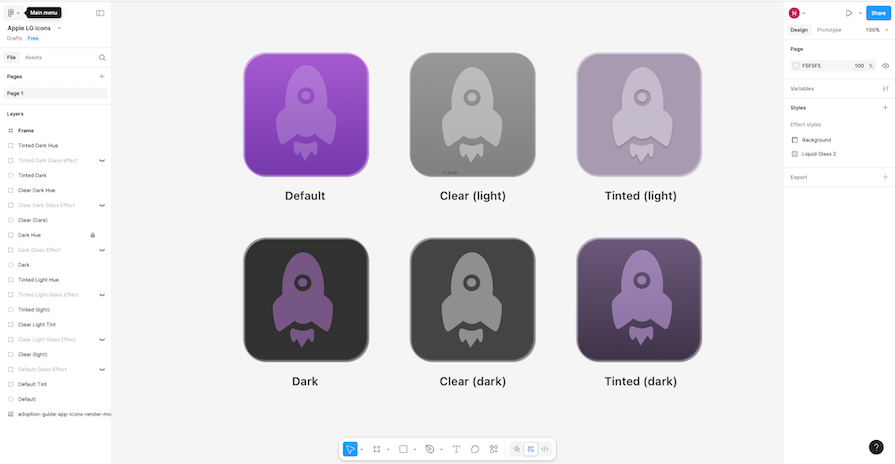Open variables settings icon
Viewport: 895px width, 464px height.
point(885,88)
